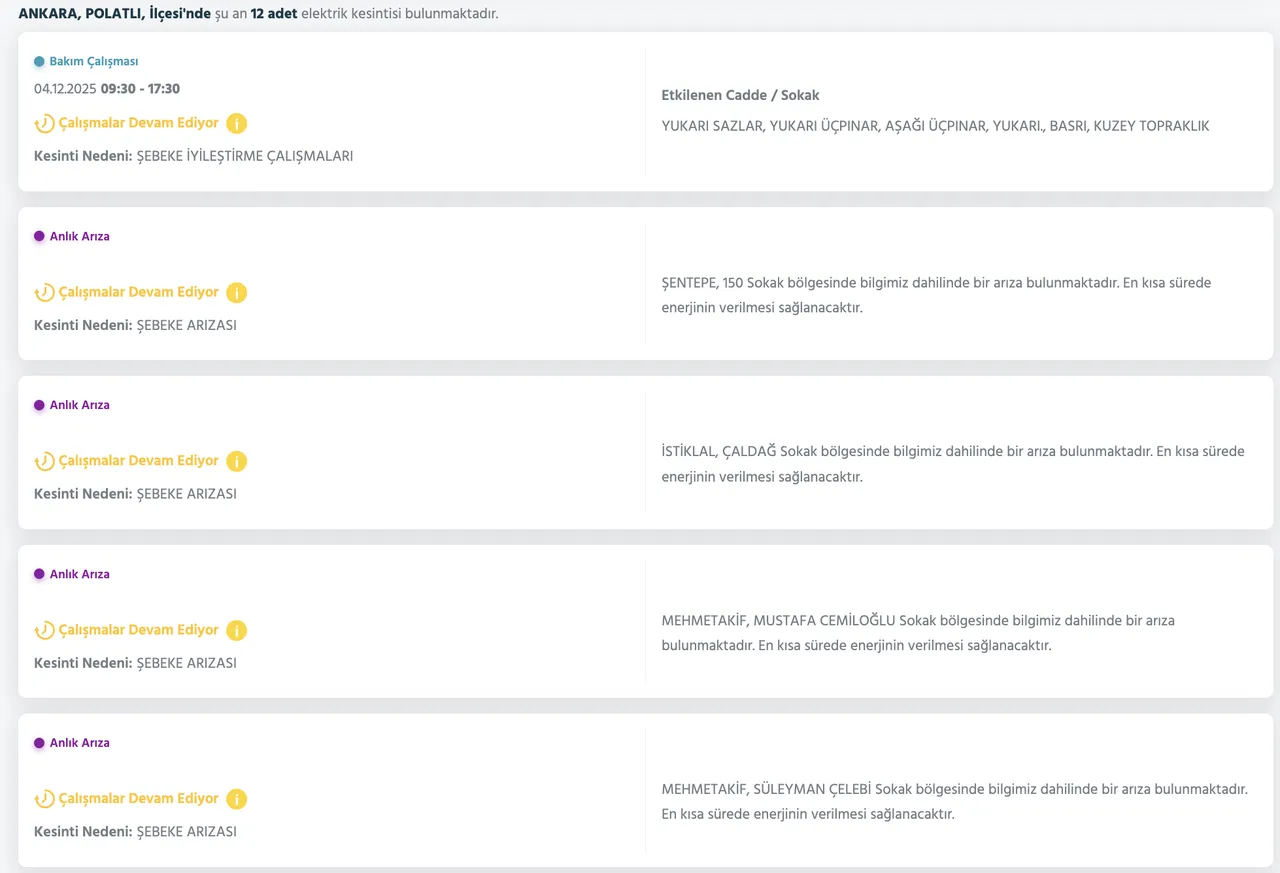The image size is (1280, 873).
Task: Open info icon for the SÜLEYMAN ÇELEBİ outage
Action: pyautogui.click(x=236, y=799)
